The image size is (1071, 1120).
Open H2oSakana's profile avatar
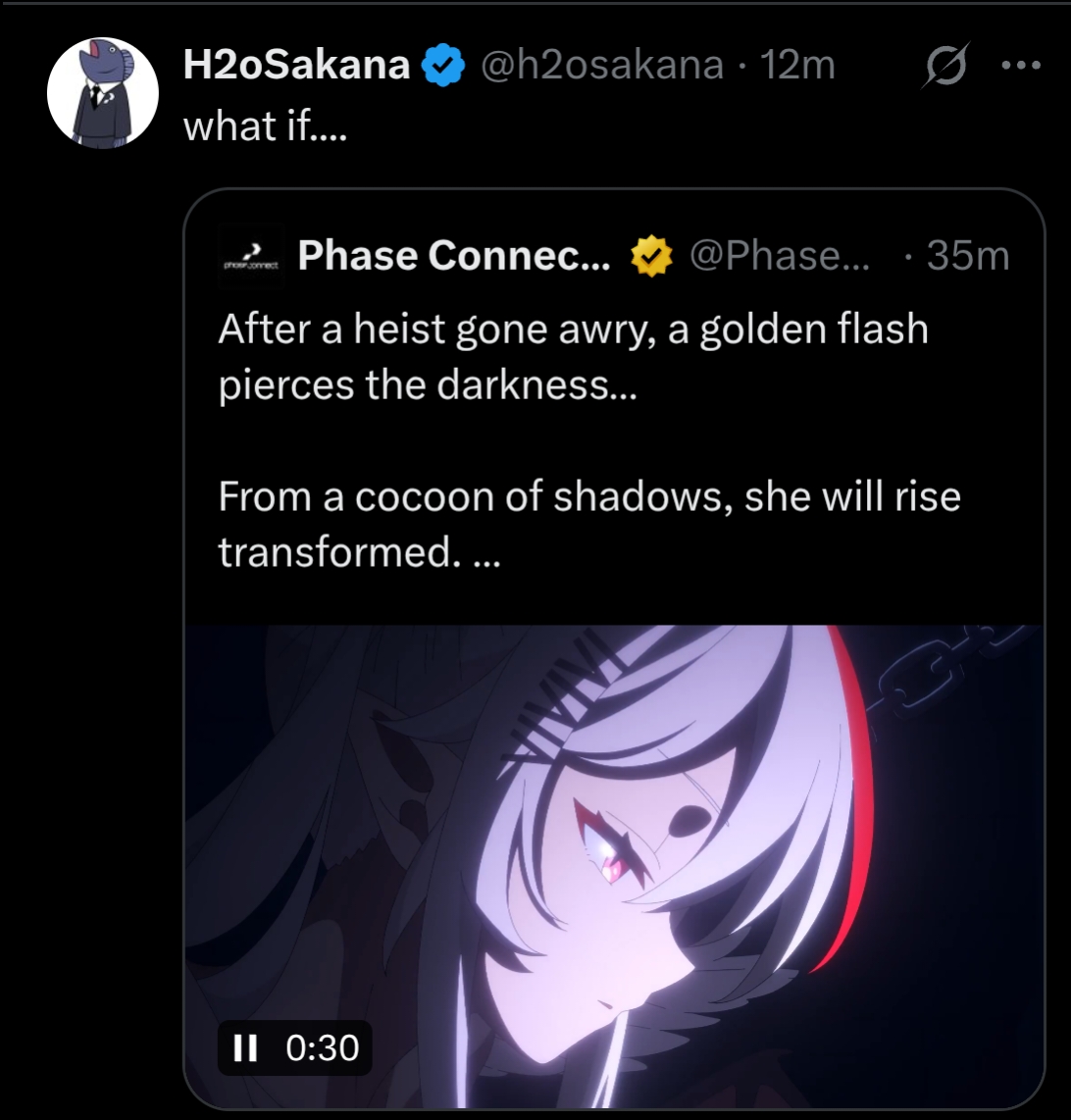[103, 94]
